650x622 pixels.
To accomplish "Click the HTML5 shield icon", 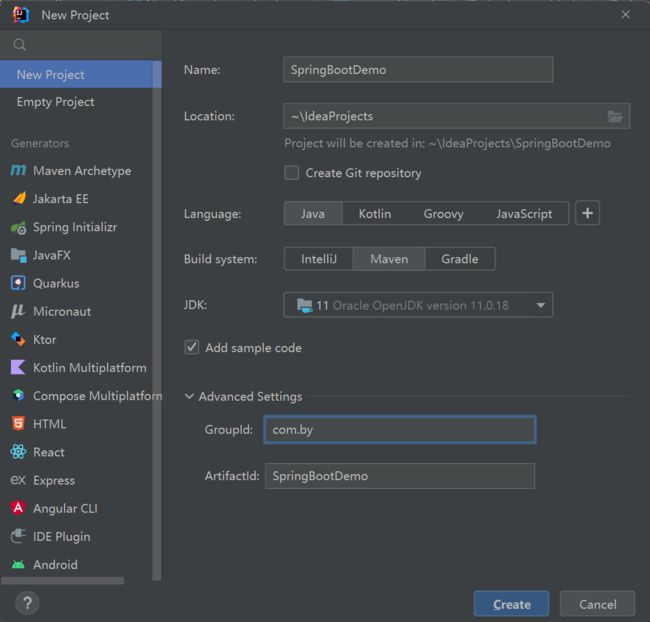I will (x=18, y=424).
